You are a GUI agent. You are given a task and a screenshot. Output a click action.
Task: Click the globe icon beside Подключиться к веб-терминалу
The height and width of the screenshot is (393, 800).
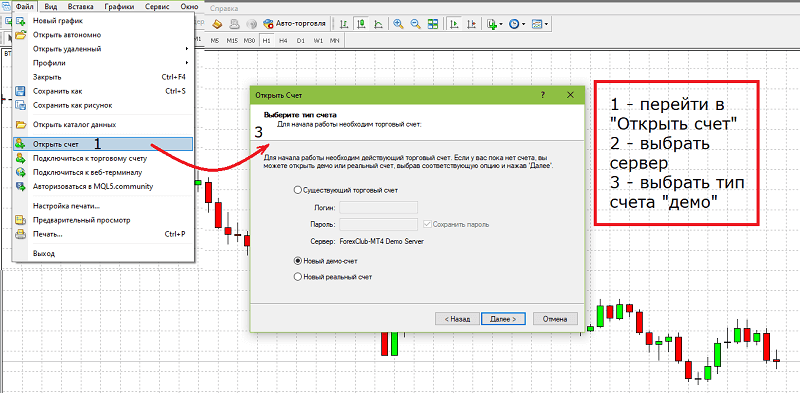(20, 172)
